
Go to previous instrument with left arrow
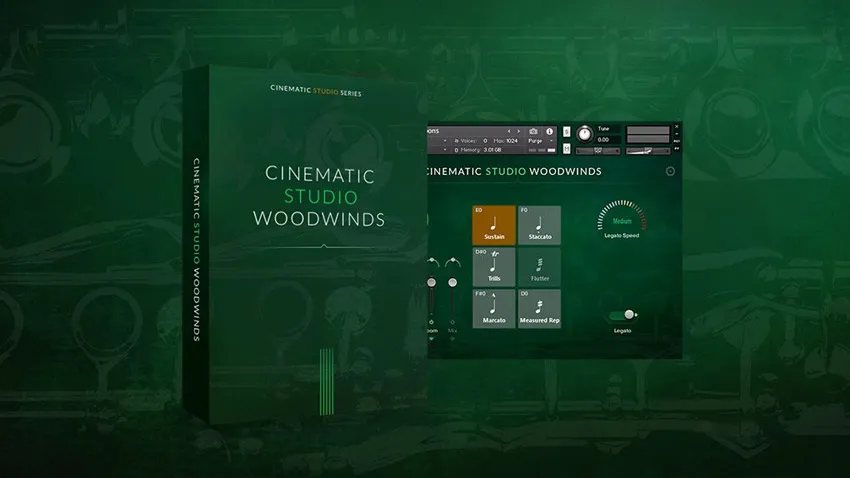[509, 131]
